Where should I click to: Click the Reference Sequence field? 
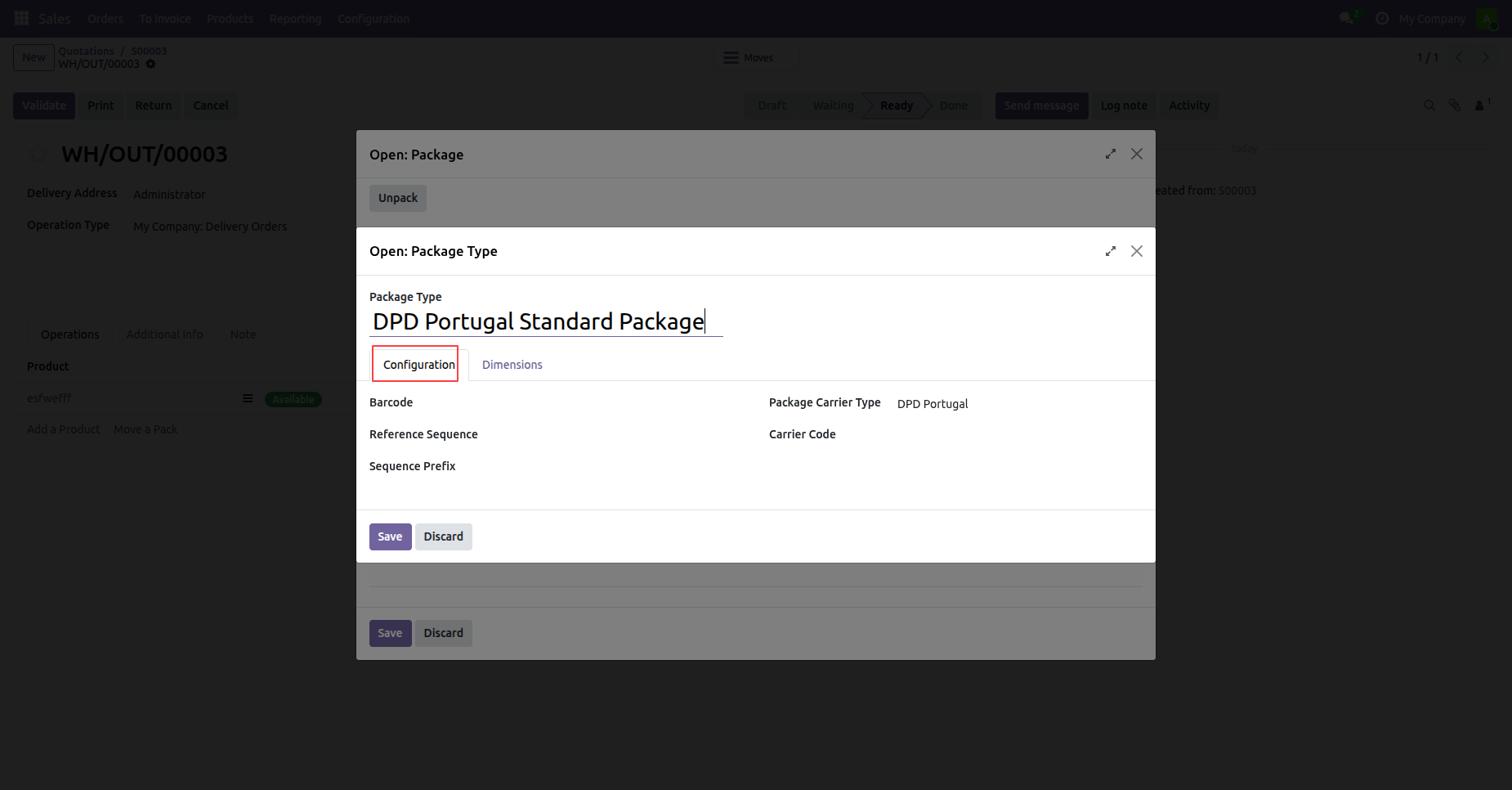(x=620, y=435)
